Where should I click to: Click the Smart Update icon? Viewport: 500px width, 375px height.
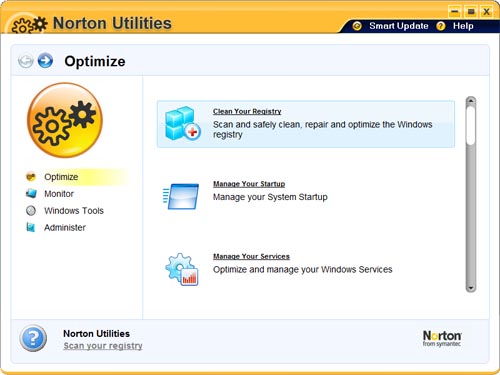(x=357, y=26)
